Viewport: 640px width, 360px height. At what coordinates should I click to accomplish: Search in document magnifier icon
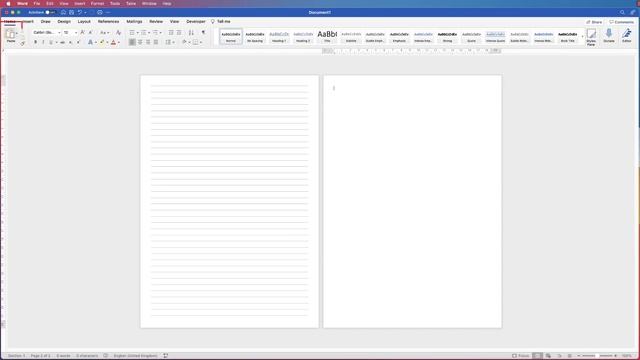pyautogui.click(x=622, y=12)
